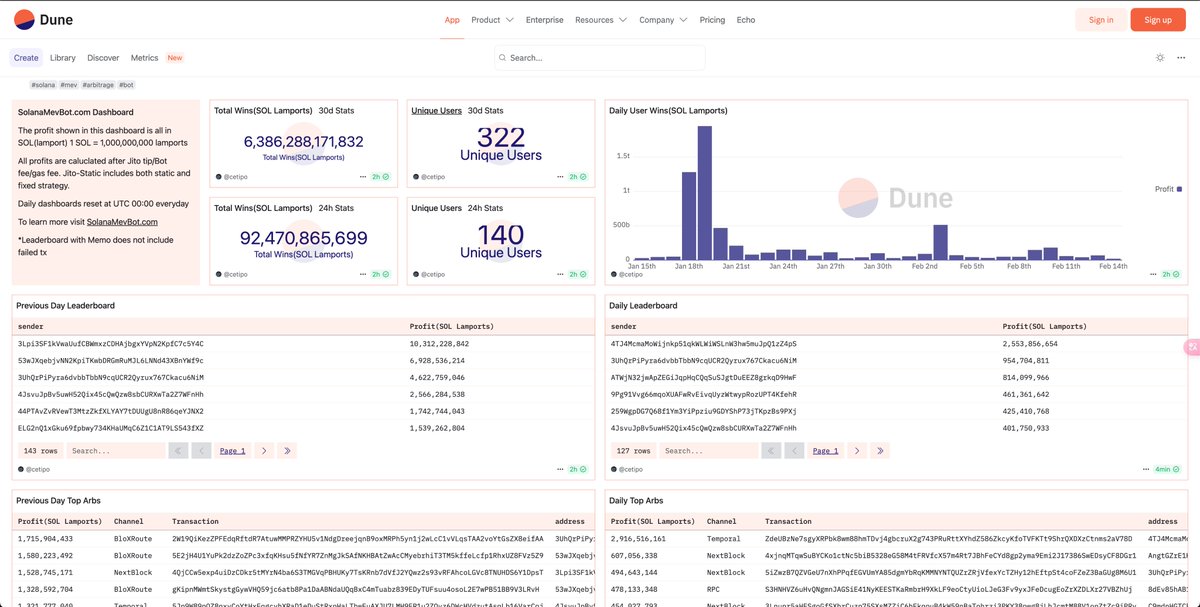This screenshot has width=1200, height=607.
Task: Click the Temporal channel cell with profit 2,916,516,161
Action: click(724, 538)
